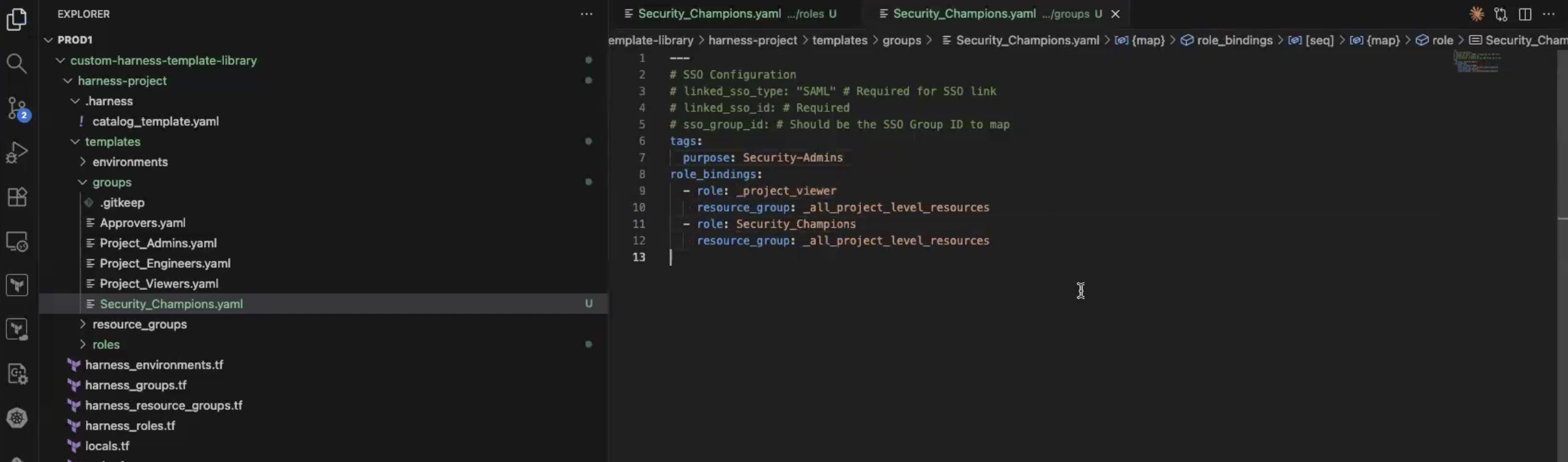Close the Security_Champions.yaml groups tab
Viewport: 1568px width, 462px height.
(1115, 14)
